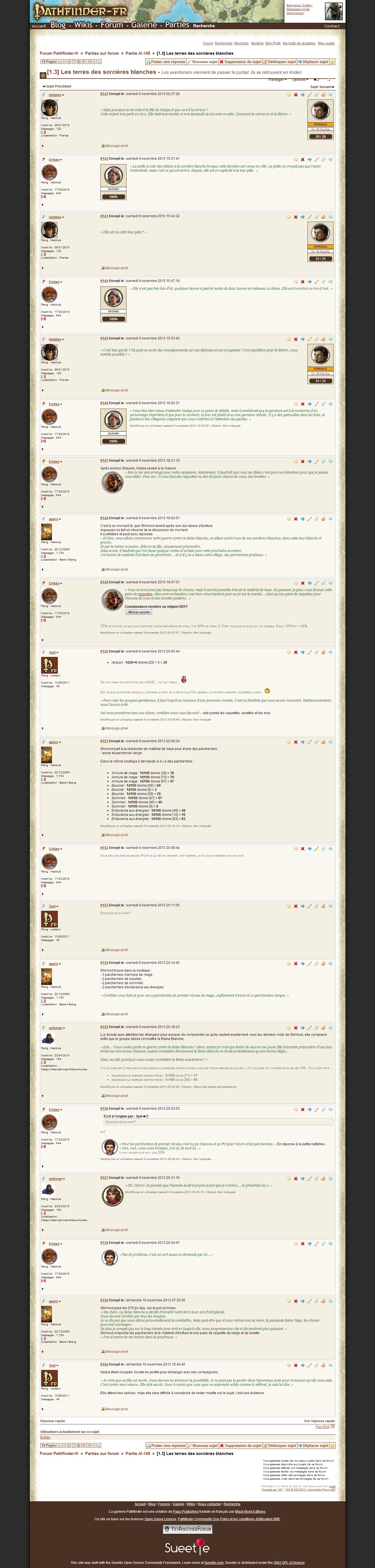This screenshot has height=1568, width=375.
Task: Go to Wikis in the main navigation
Action: click(x=83, y=25)
